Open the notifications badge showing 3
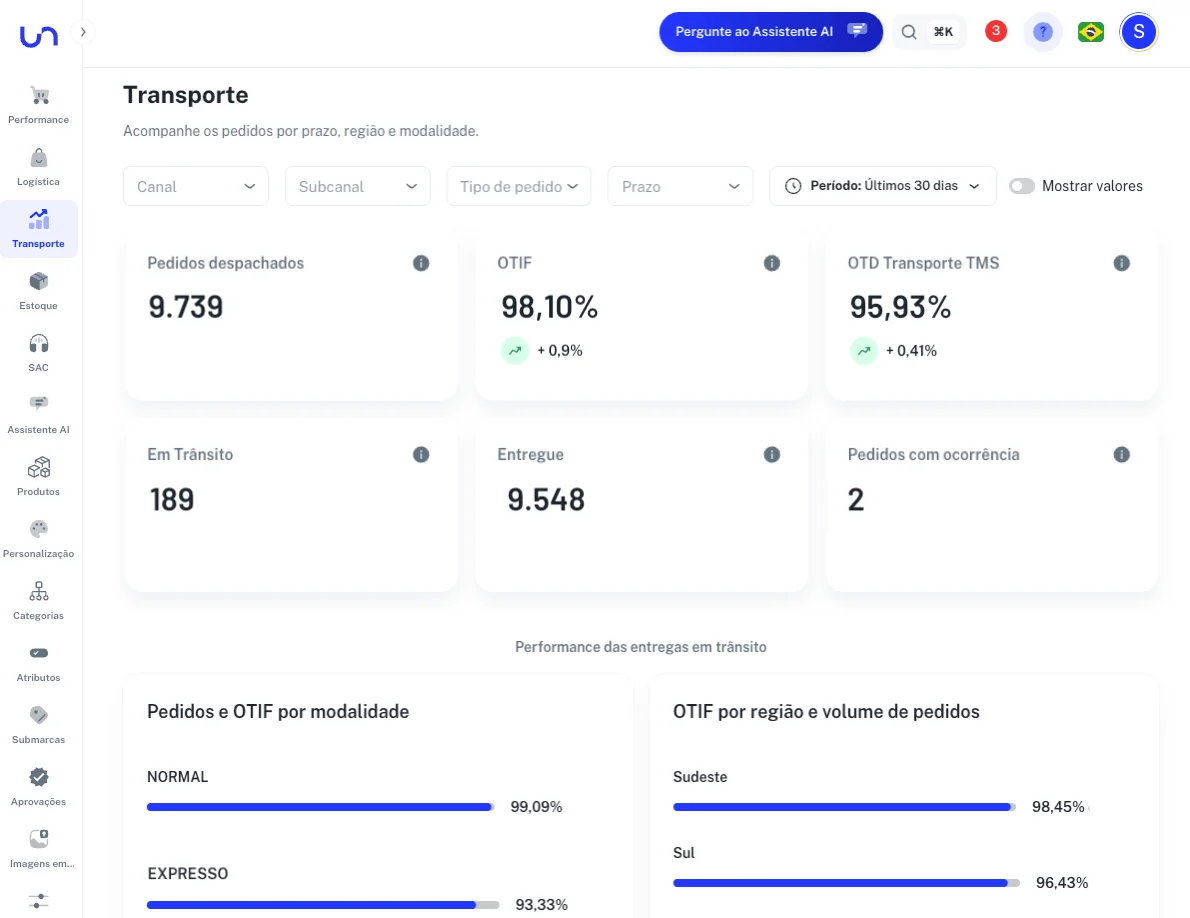 point(995,32)
